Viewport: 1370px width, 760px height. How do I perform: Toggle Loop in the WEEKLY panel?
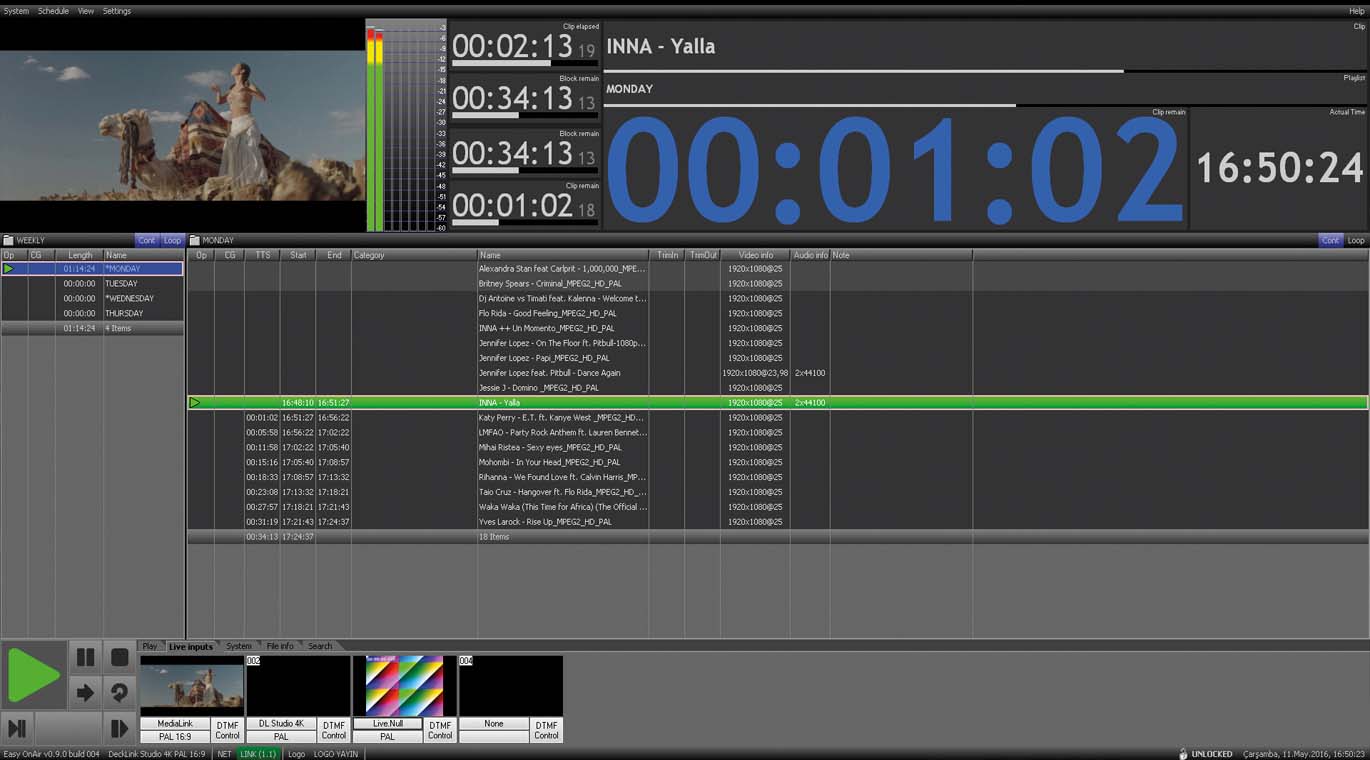tap(172, 240)
